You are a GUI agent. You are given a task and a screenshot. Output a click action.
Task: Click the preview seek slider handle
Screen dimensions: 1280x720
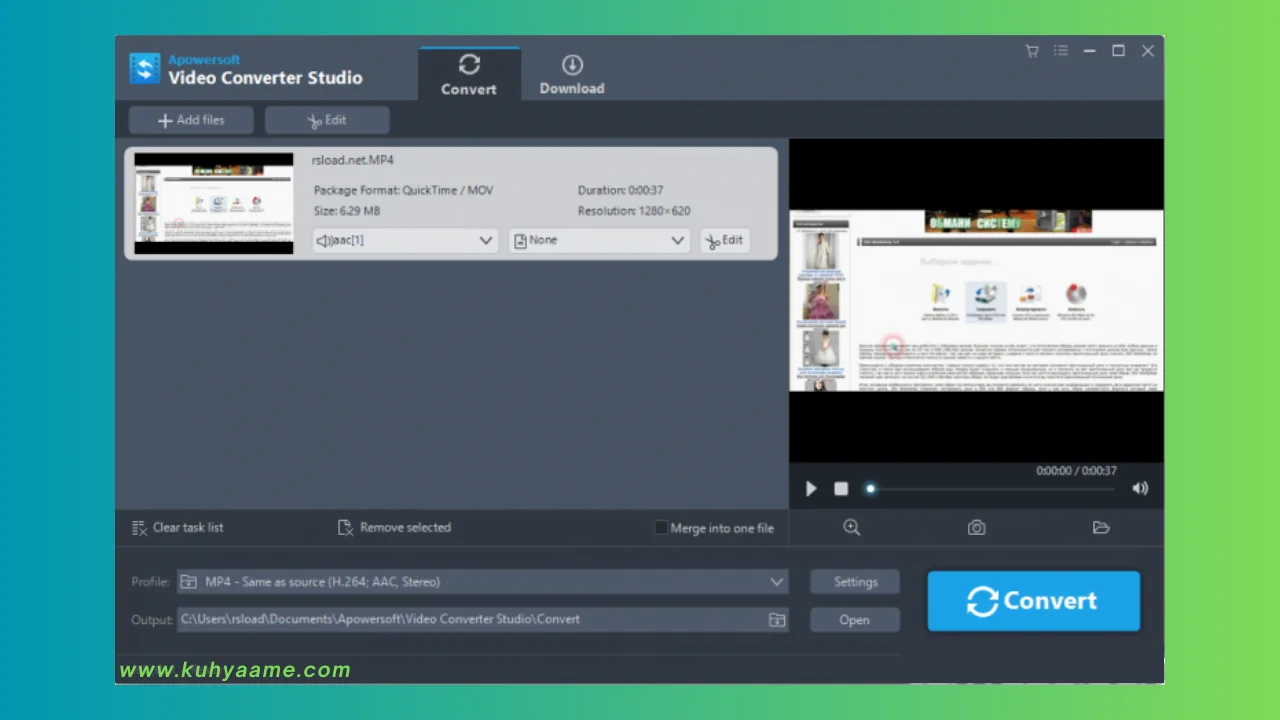pos(871,489)
